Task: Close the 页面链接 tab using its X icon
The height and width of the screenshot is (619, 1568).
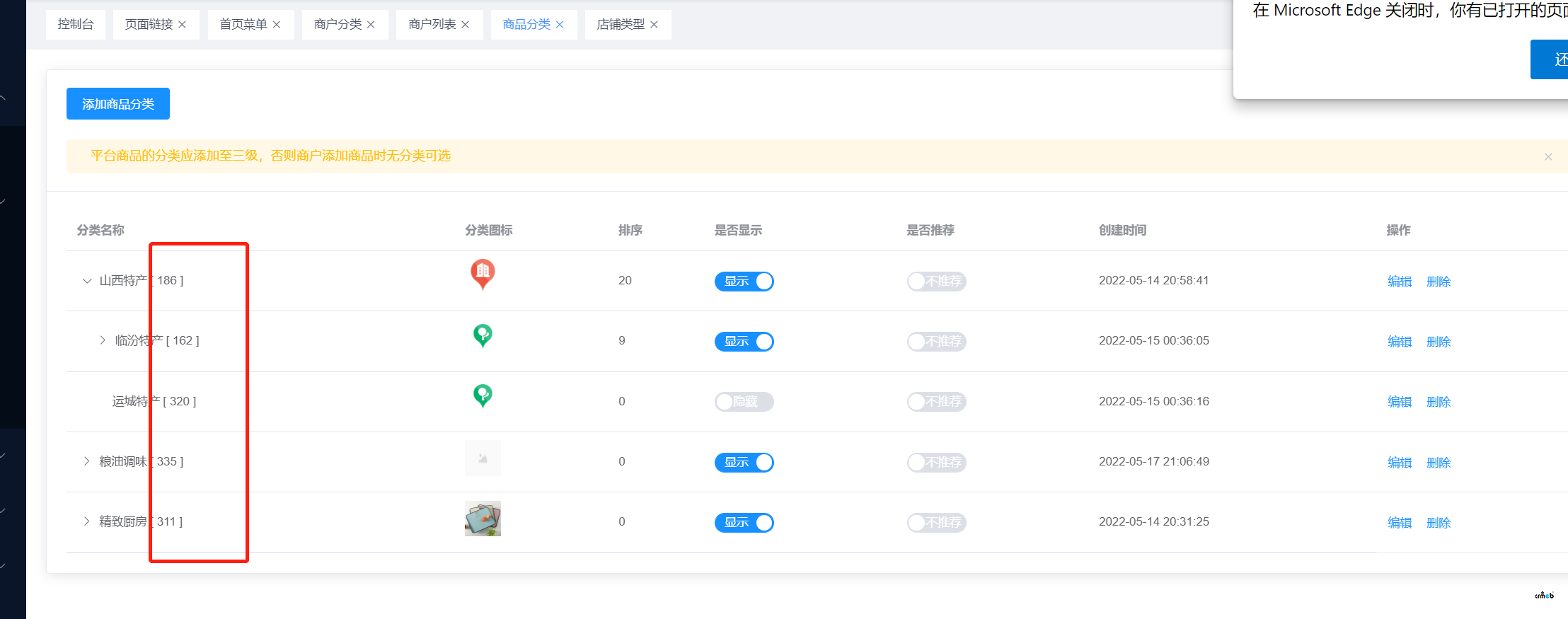Action: pyautogui.click(x=183, y=25)
